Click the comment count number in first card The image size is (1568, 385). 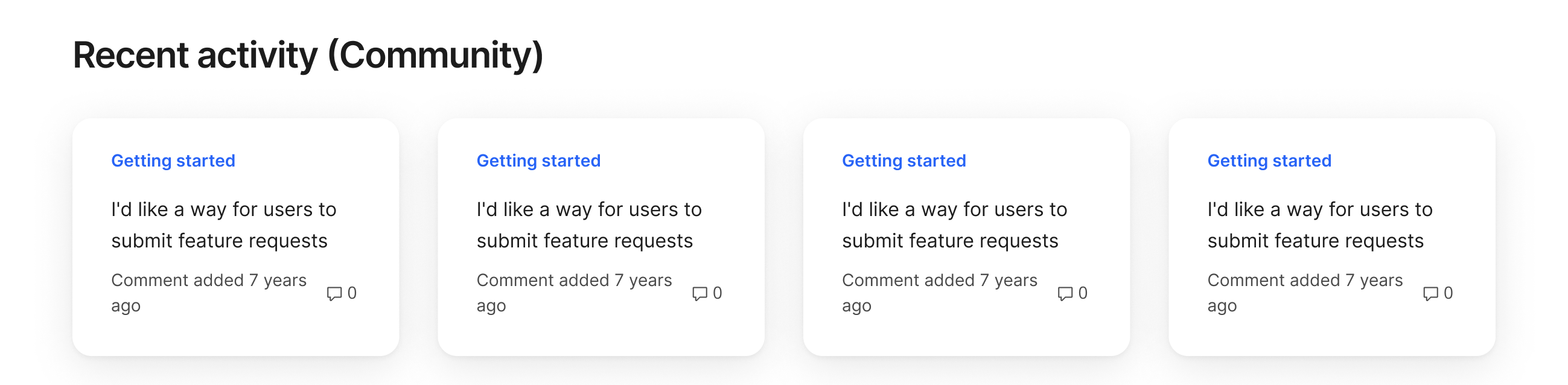point(352,293)
